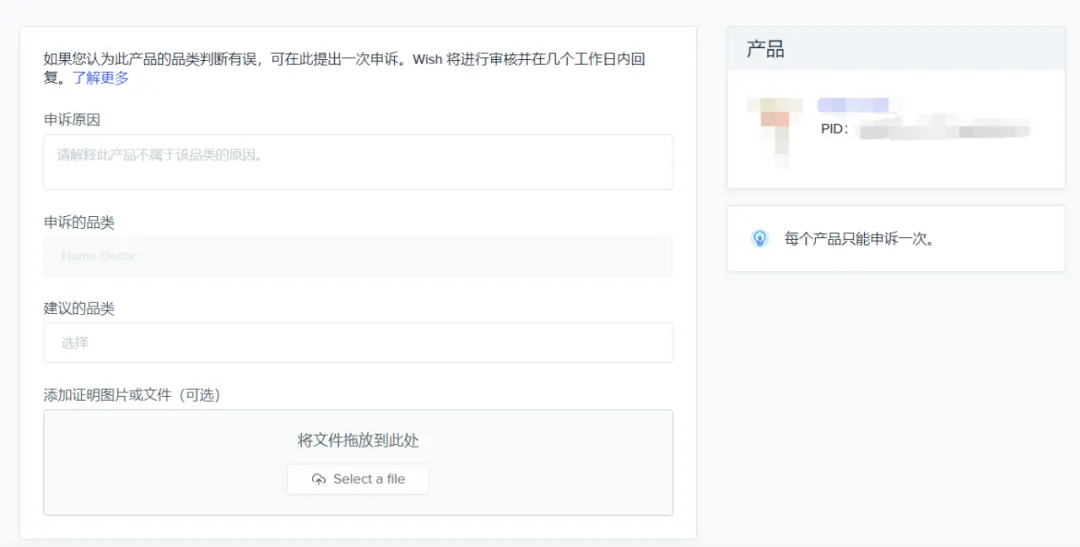Screen dimensions: 1080x547
Task: Click the 每个产品只能申诉一次 notice text
Action: point(859,239)
